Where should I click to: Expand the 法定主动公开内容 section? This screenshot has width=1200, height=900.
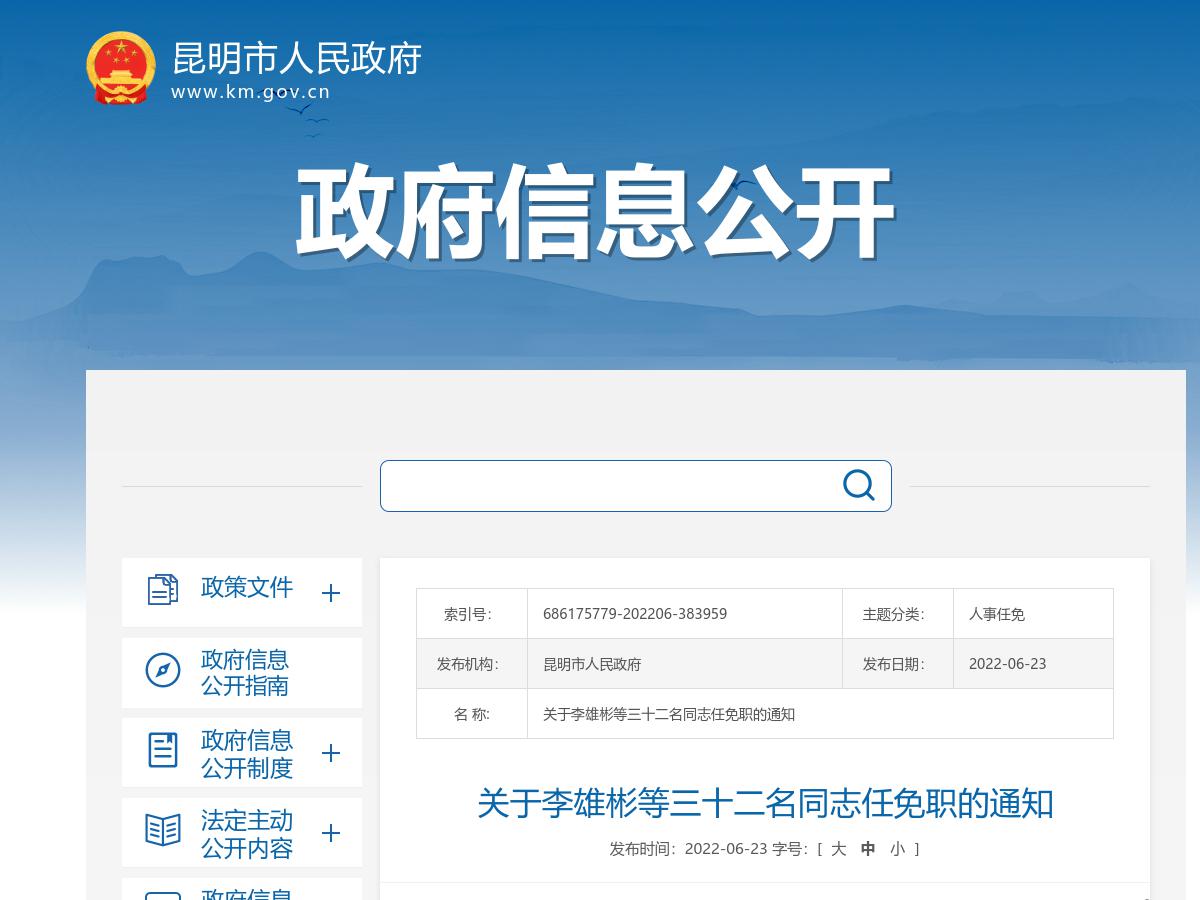(x=330, y=833)
